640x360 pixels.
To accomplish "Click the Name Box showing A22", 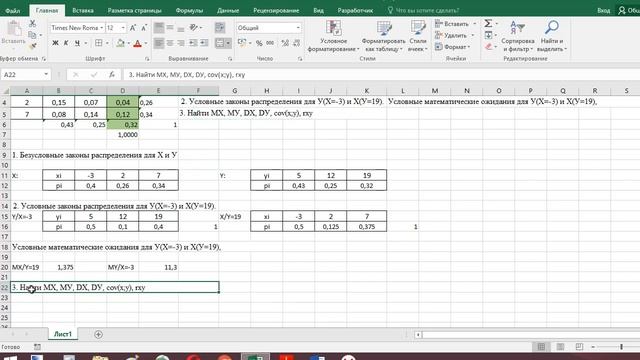I will point(25,75).
